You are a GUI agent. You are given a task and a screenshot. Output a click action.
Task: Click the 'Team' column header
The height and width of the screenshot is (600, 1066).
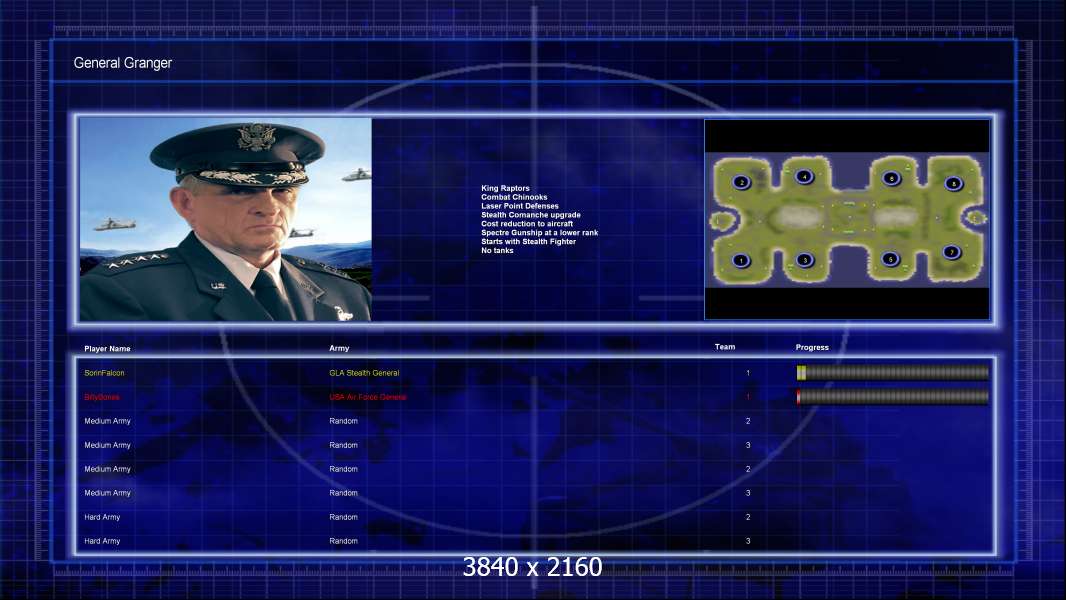[725, 347]
